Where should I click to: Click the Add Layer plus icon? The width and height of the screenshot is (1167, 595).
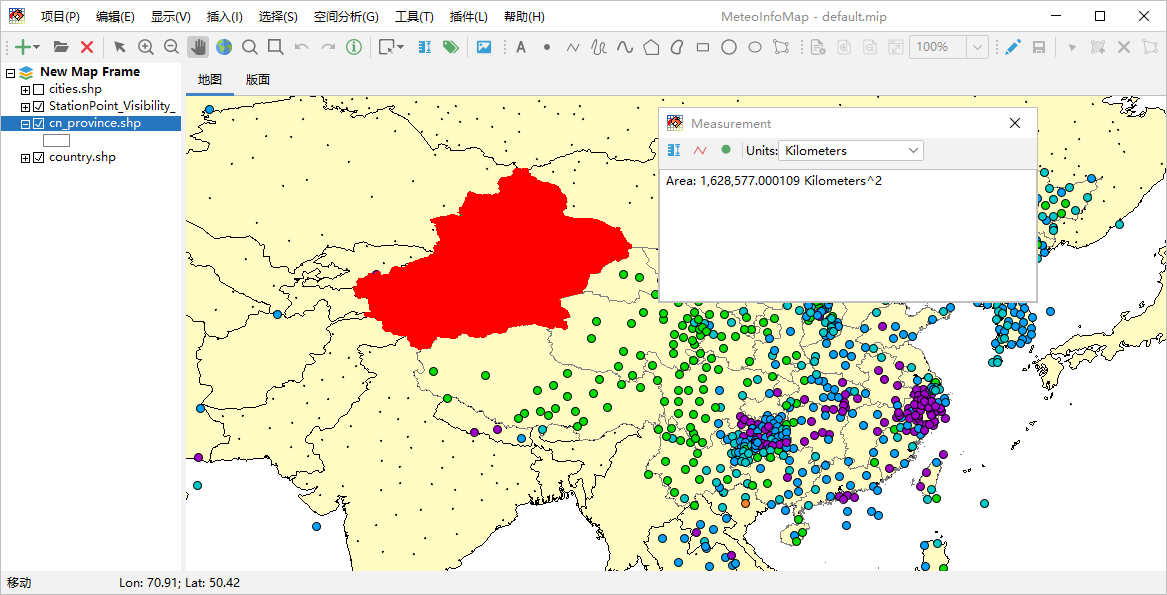tap(23, 47)
